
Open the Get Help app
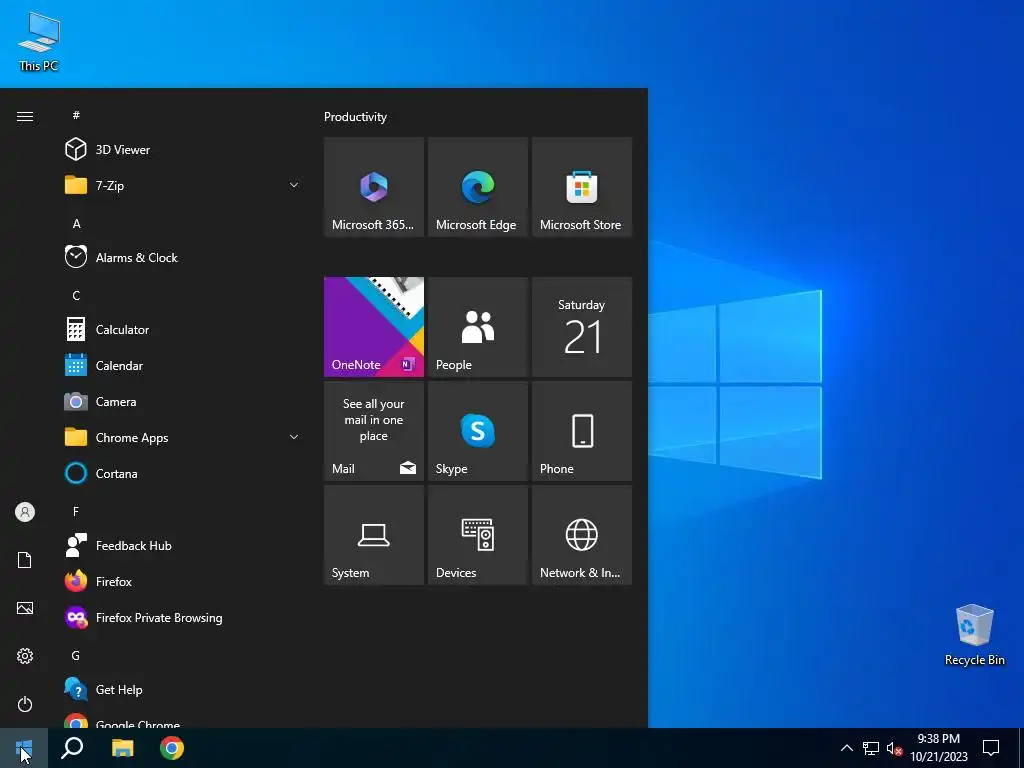coord(183,690)
